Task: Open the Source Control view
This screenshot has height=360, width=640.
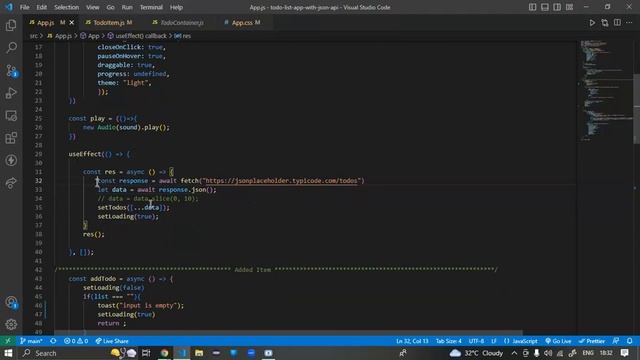Action: tap(11, 71)
